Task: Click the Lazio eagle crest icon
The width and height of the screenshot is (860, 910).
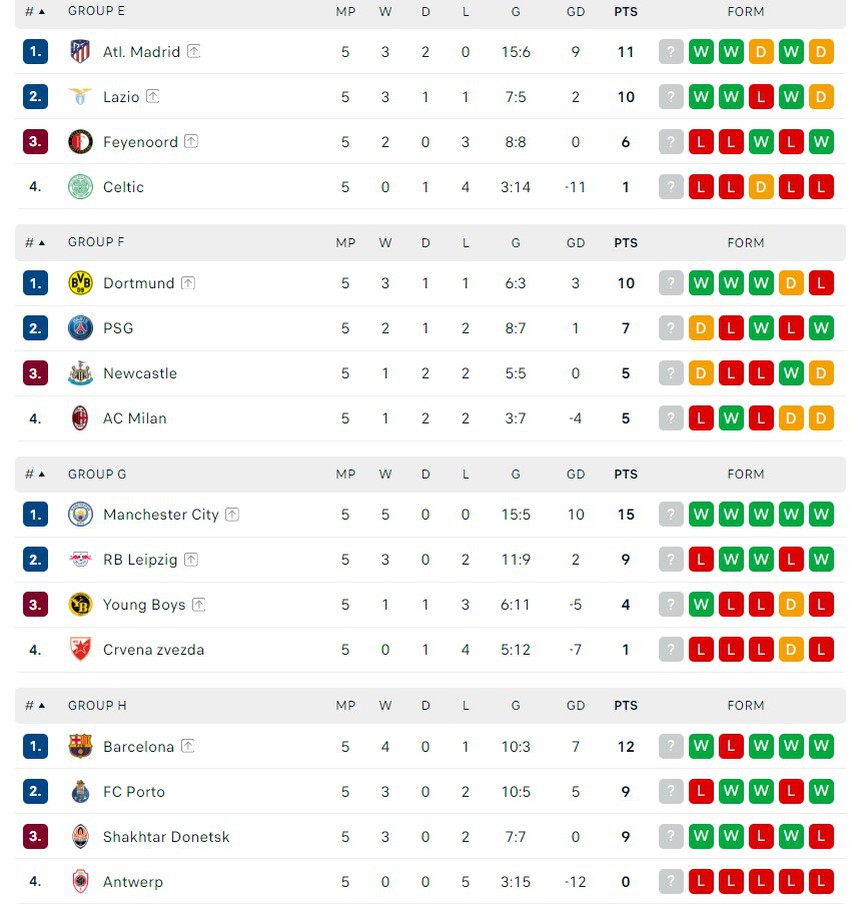Action: click(80, 97)
